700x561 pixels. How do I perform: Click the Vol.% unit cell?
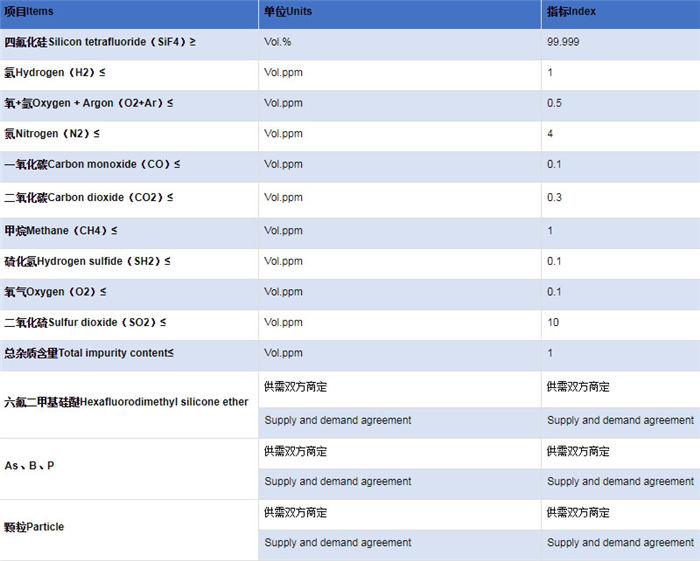[277, 42]
